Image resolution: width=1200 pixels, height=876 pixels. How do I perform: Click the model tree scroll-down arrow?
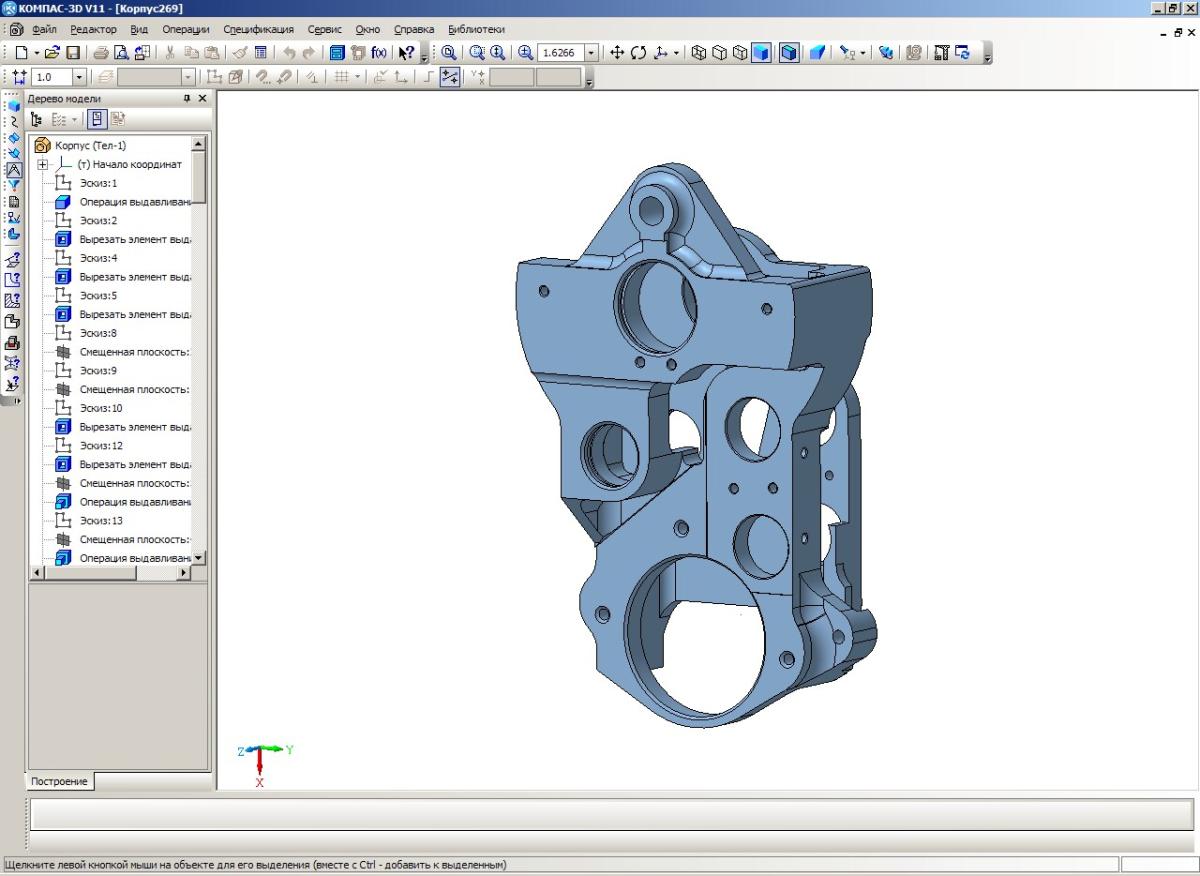[198, 557]
